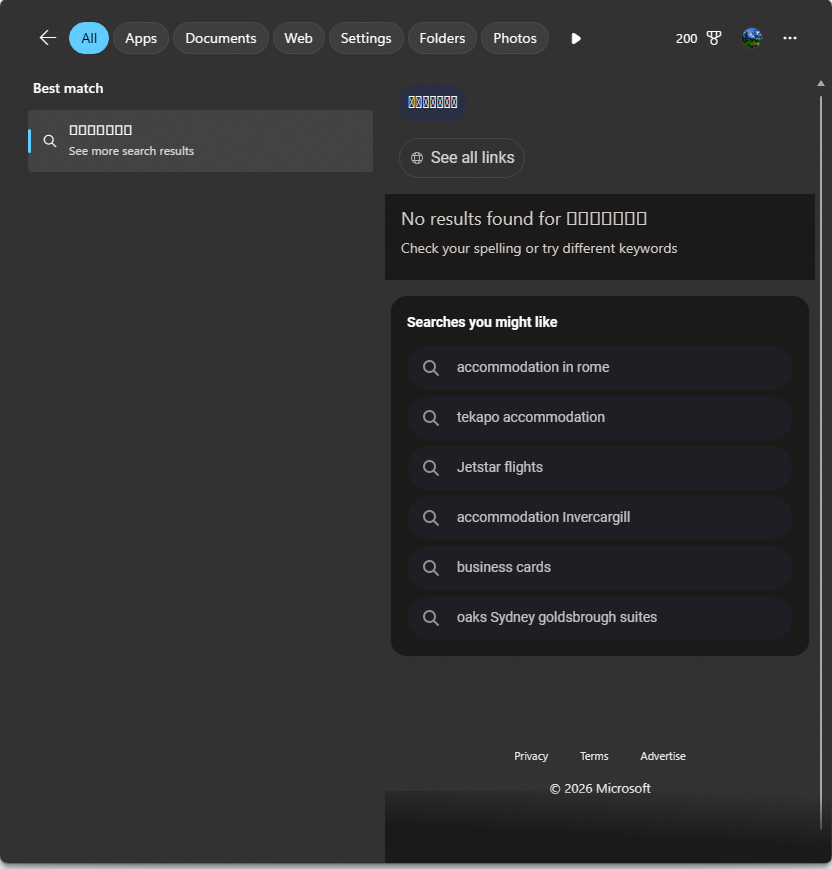
Task: Search for tekapo accommodation
Action: [600, 417]
